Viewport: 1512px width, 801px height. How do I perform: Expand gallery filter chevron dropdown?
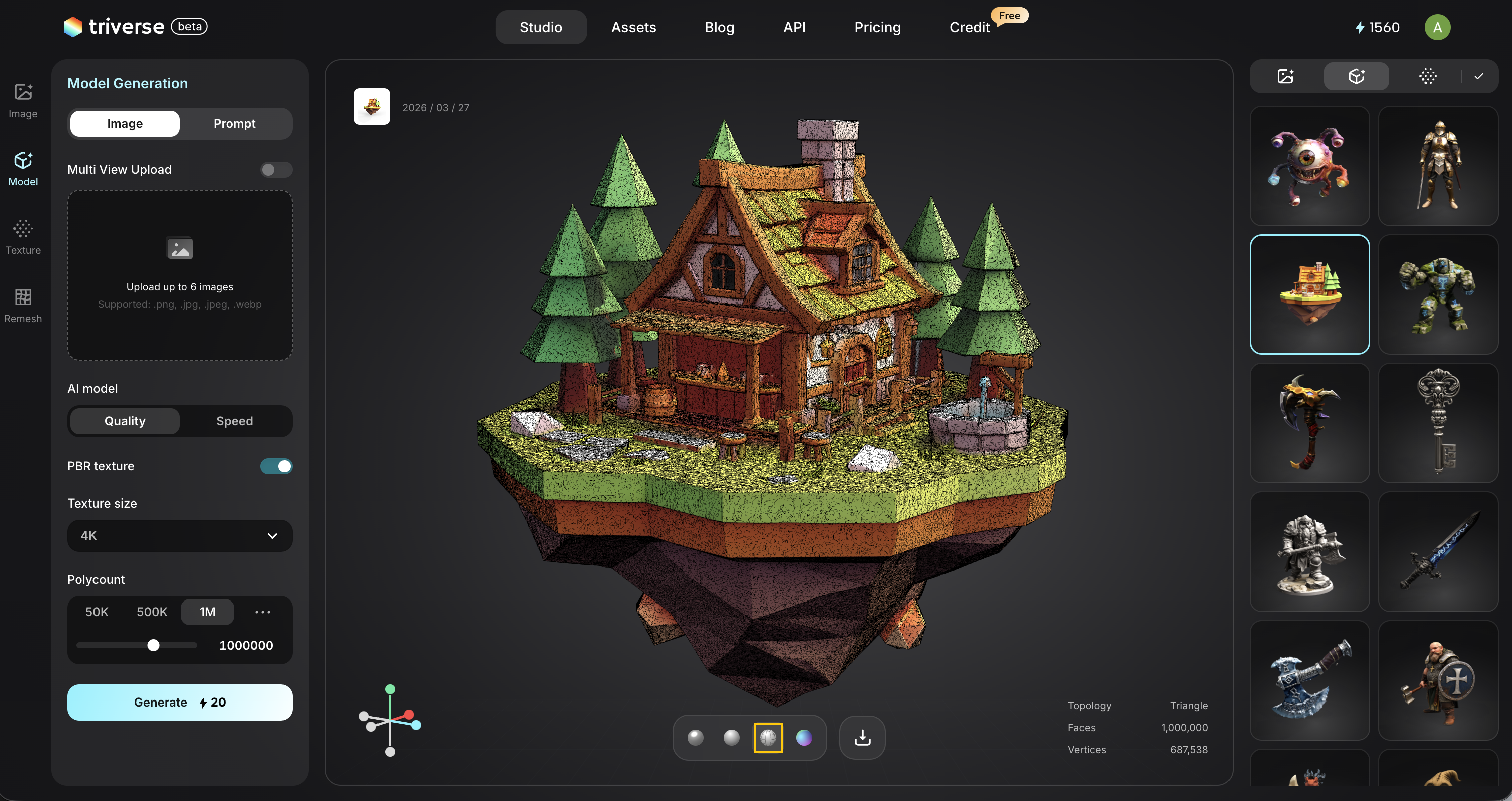click(1478, 76)
